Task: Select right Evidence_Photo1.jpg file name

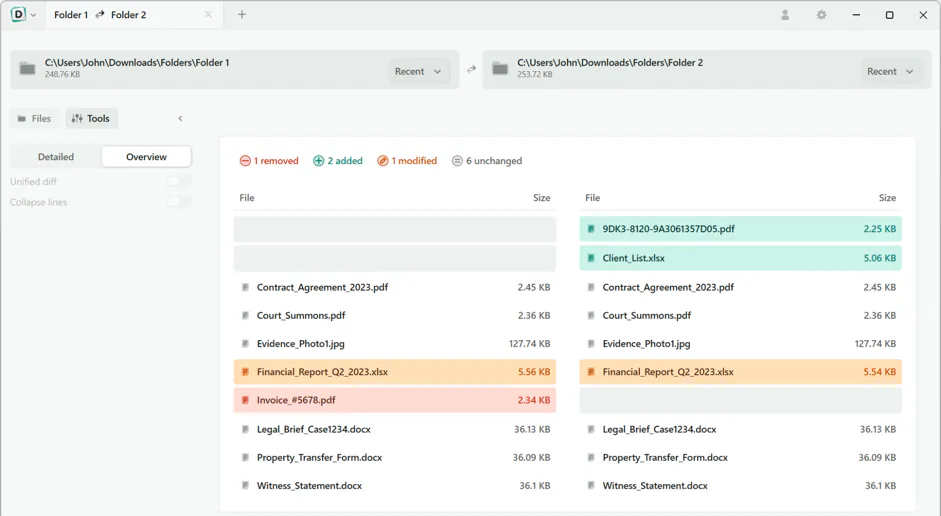Action: pyautogui.click(x=646, y=344)
